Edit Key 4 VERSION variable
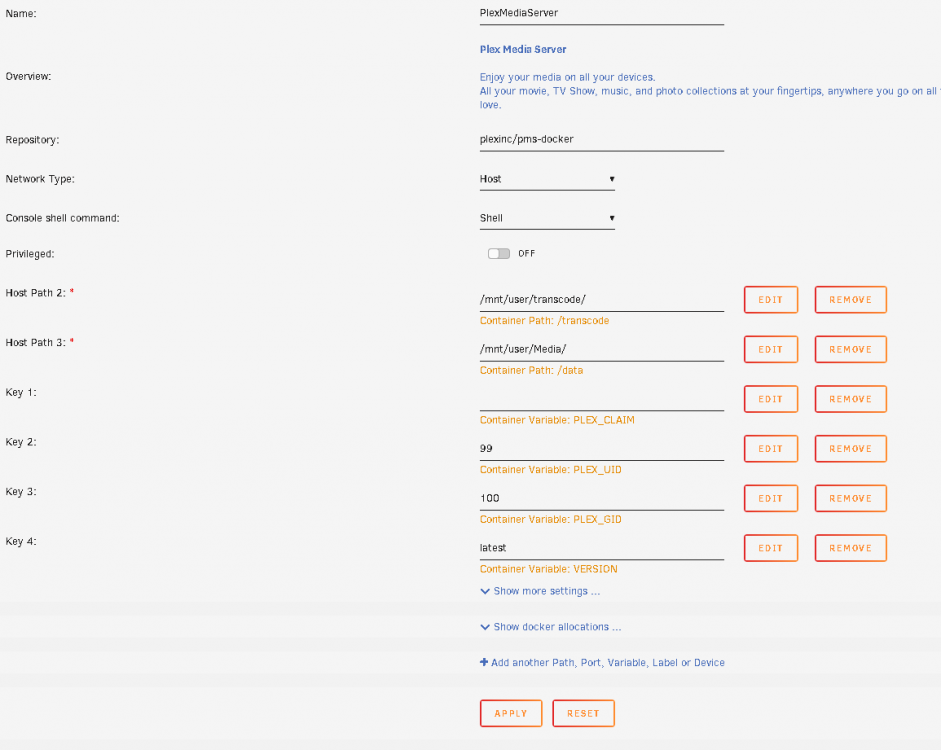 (x=771, y=548)
